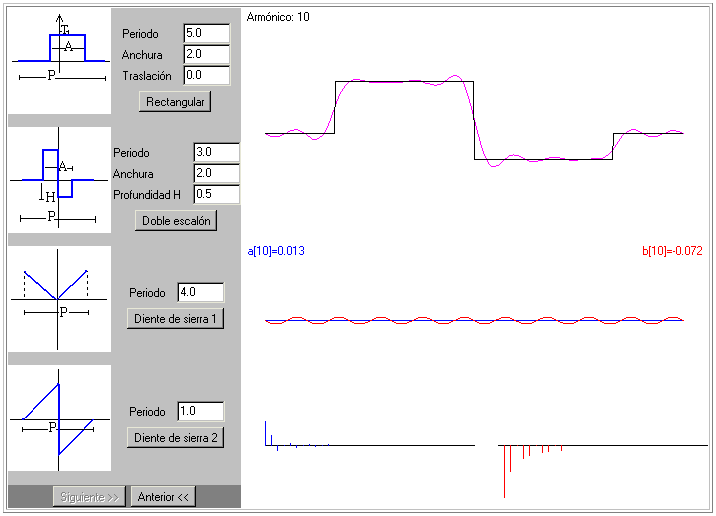The height and width of the screenshot is (516, 716).
Task: Edit the sawtooth 2 Periodo field 1.0
Action: tap(201, 411)
